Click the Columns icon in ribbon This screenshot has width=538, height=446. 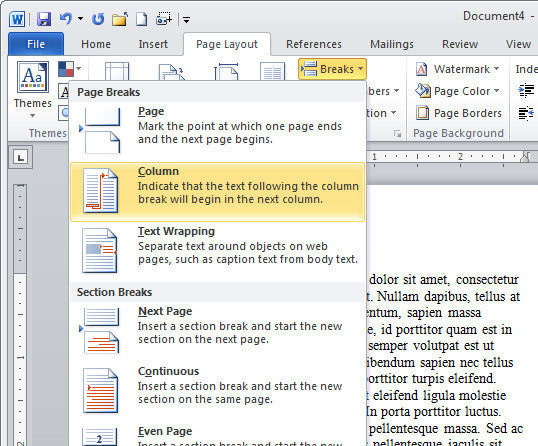(x=272, y=71)
